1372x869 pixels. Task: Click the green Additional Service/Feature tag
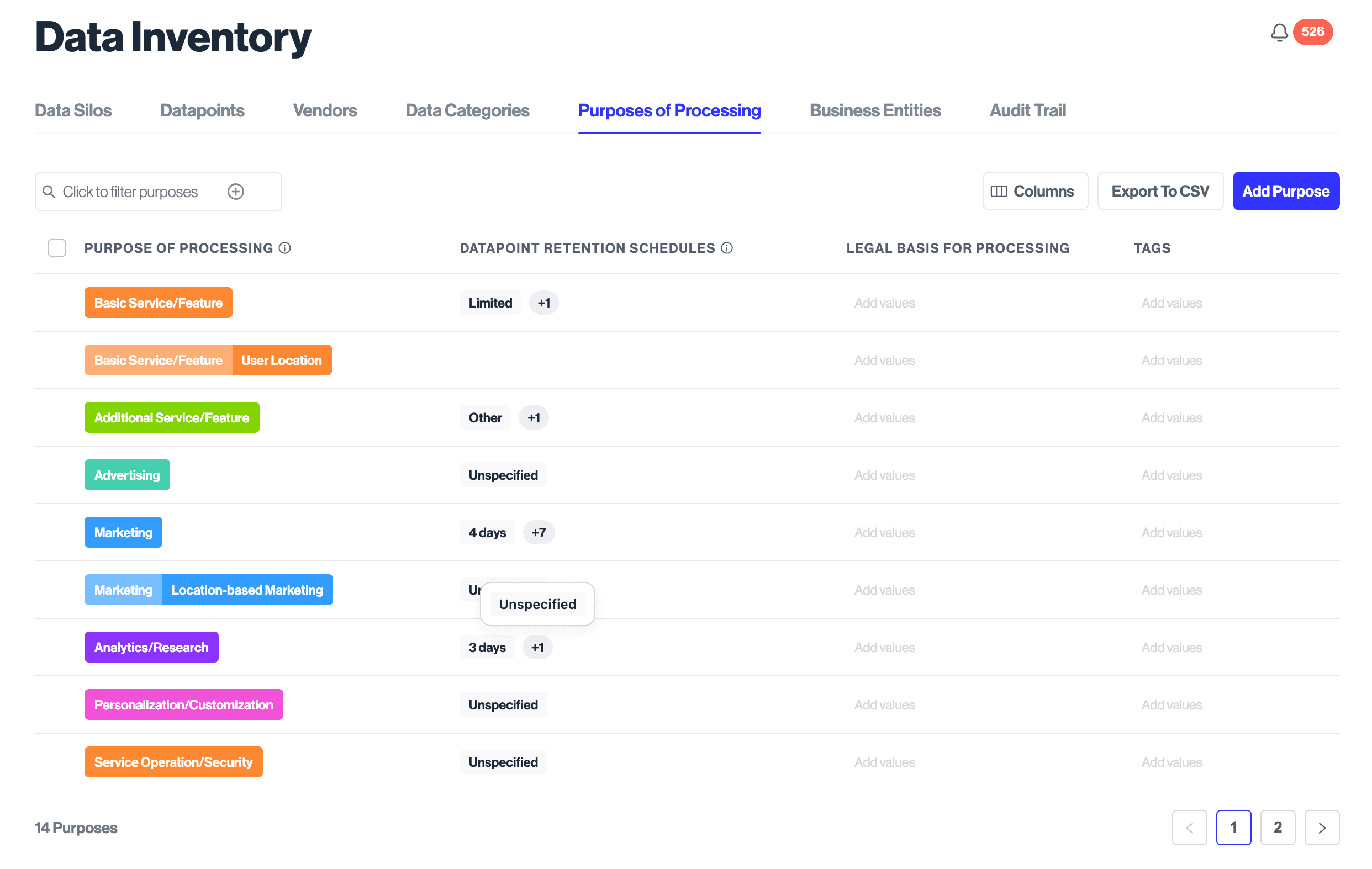(171, 417)
